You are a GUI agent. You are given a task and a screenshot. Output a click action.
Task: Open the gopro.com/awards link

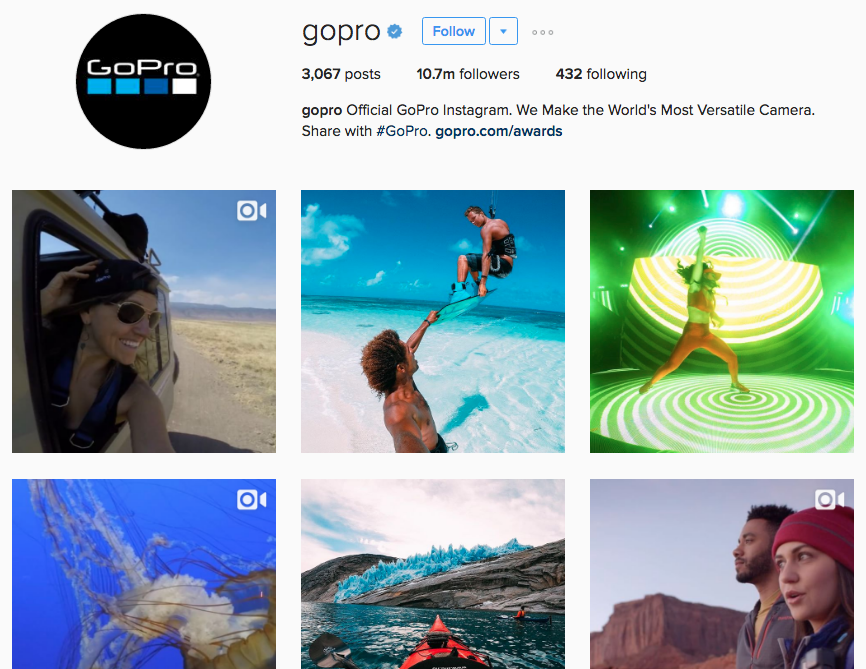click(499, 131)
